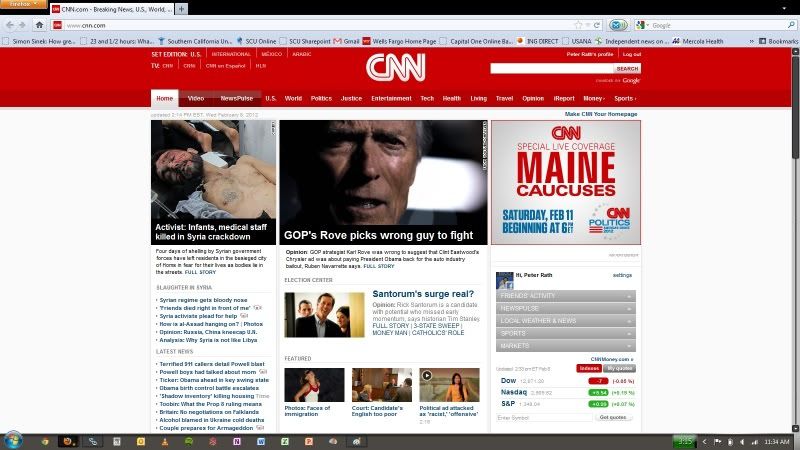Click the Get quotes button
Screen dimensions: 800x450
[613, 417]
